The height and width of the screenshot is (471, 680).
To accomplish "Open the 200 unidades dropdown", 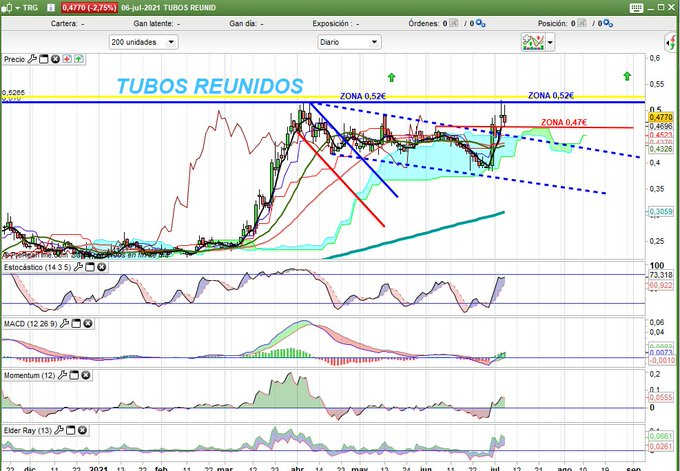I will [143, 42].
